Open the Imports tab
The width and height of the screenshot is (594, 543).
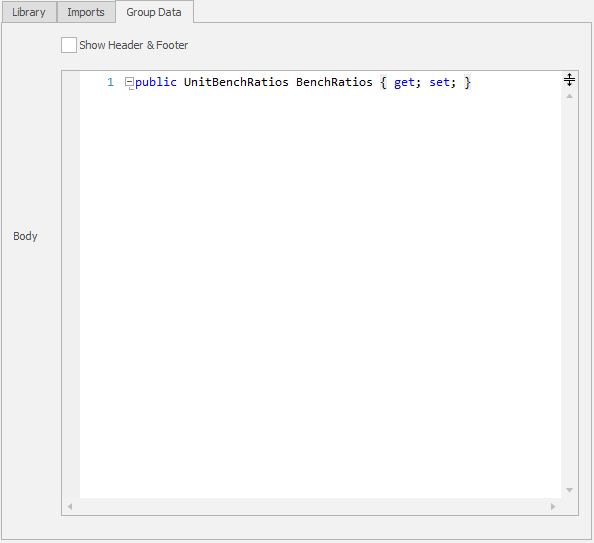click(x=86, y=12)
